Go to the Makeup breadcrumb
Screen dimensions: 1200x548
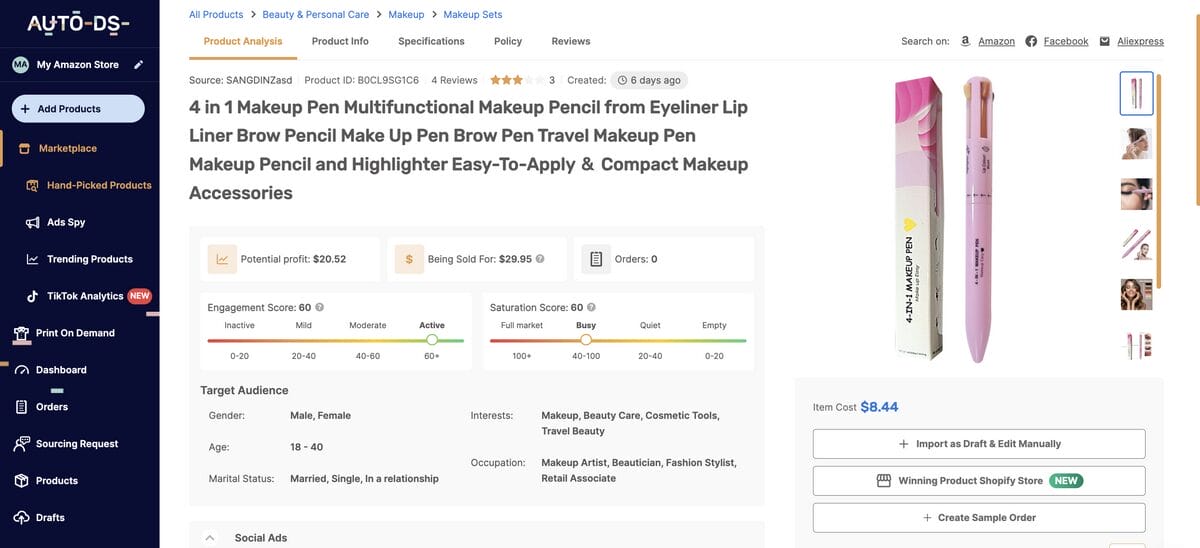(406, 15)
